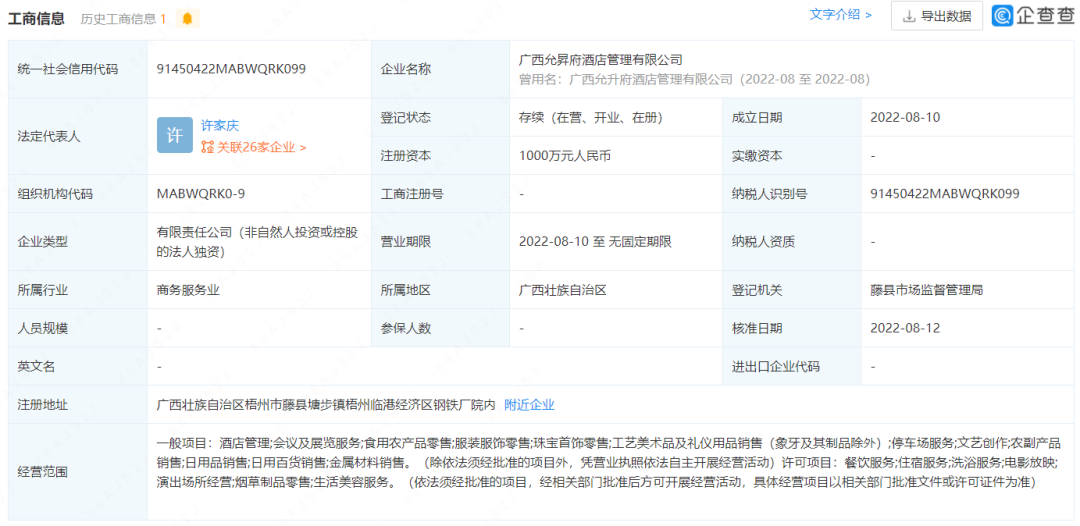This screenshot has width=1080, height=526.
Task: Click the 许 avatar icon
Action: [175, 135]
